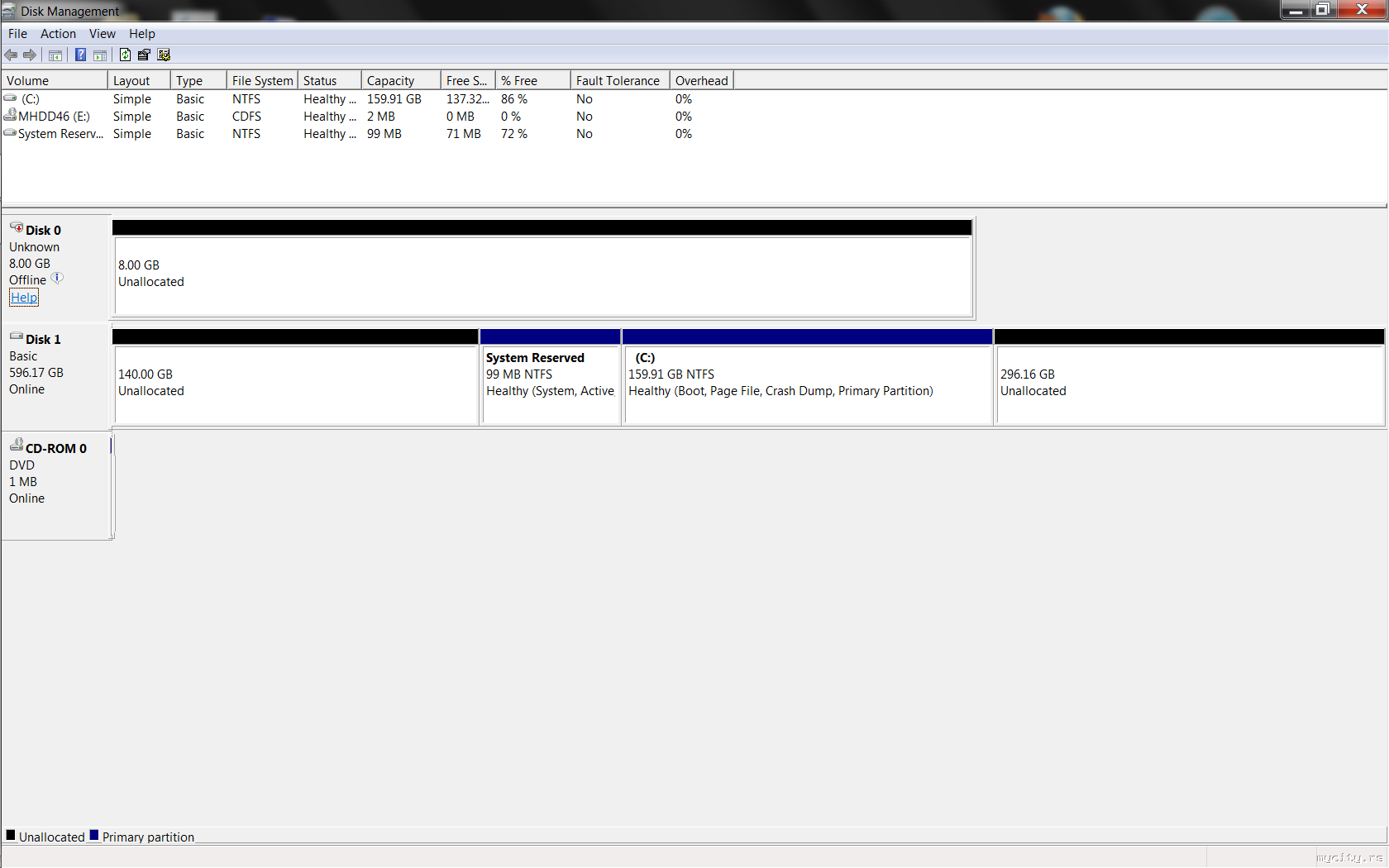The width and height of the screenshot is (1389, 868).
Task: Click the black Unallocated legend swatch
Action: [x=11, y=835]
